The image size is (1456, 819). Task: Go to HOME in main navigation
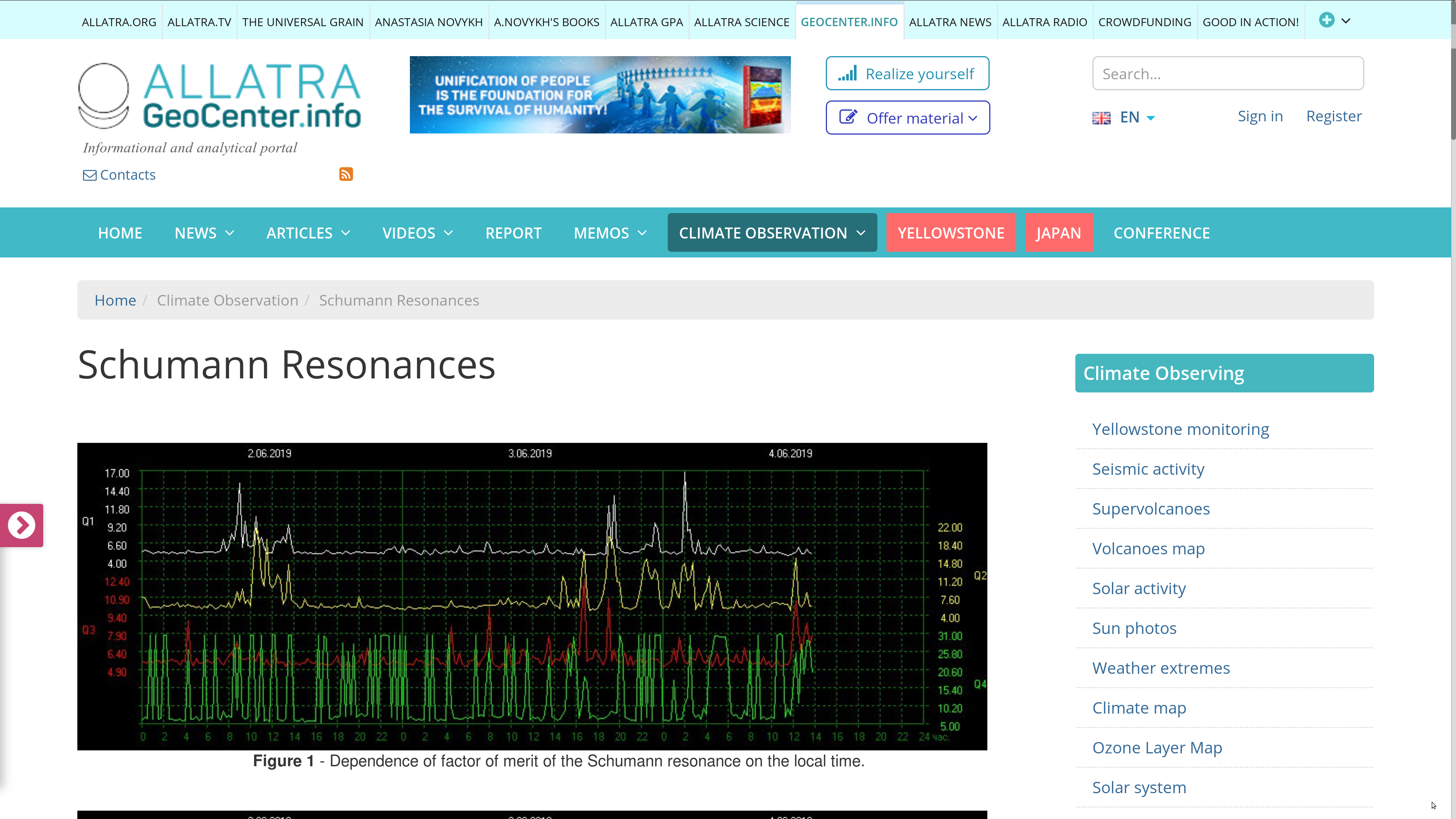[x=120, y=233]
